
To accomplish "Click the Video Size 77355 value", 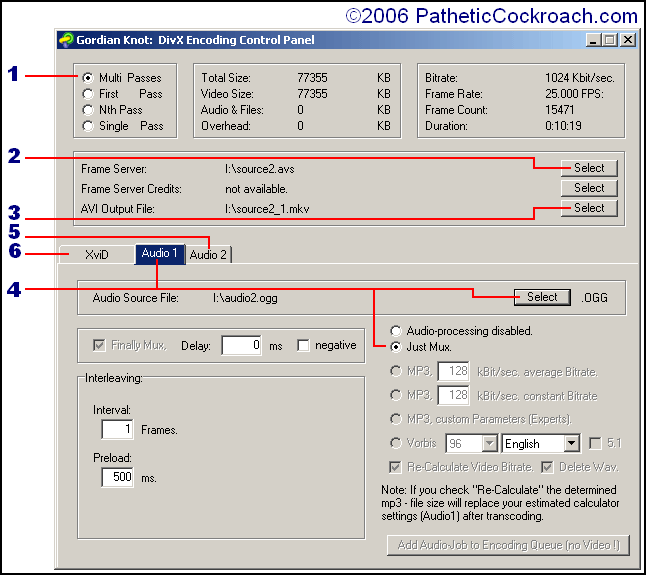I will pyautogui.click(x=312, y=94).
